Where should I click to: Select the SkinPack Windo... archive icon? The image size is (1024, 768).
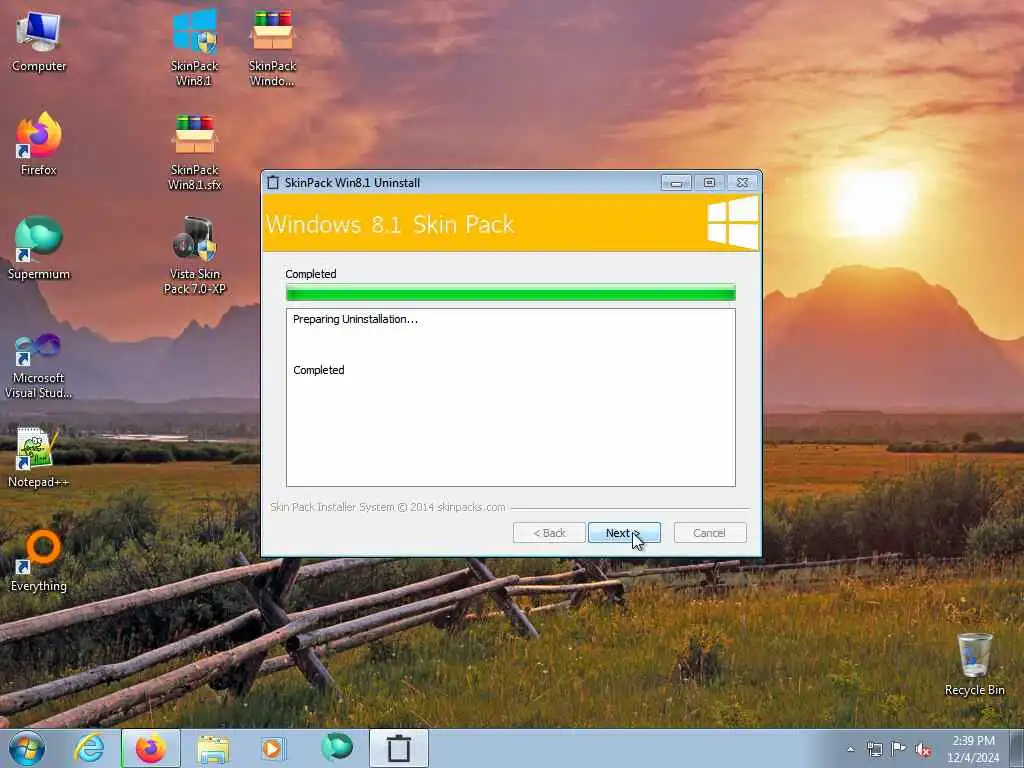pos(272,47)
